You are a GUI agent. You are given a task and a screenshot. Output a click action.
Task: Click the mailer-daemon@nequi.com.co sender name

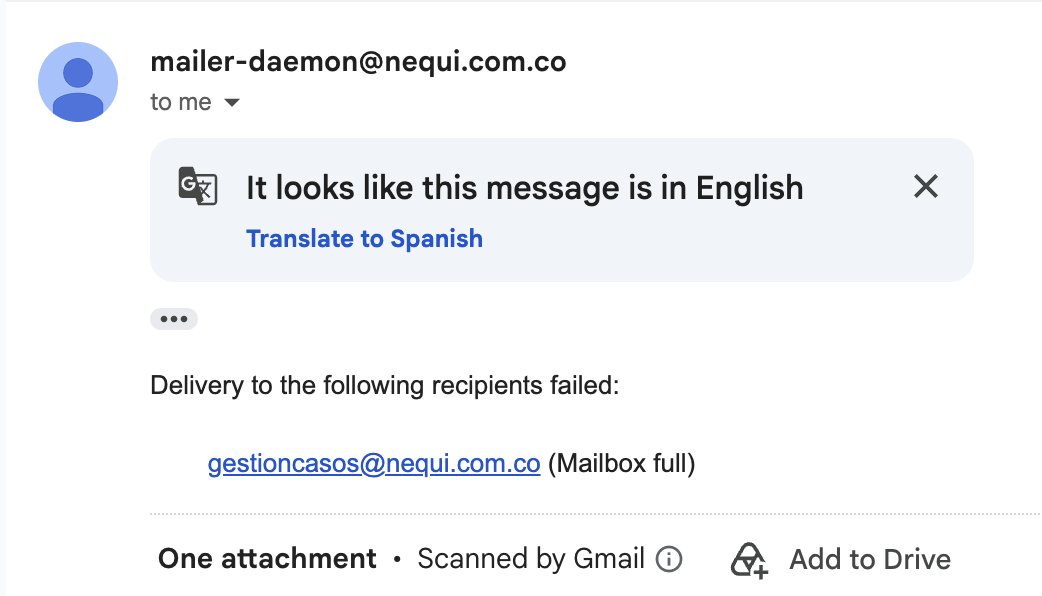[x=358, y=62]
